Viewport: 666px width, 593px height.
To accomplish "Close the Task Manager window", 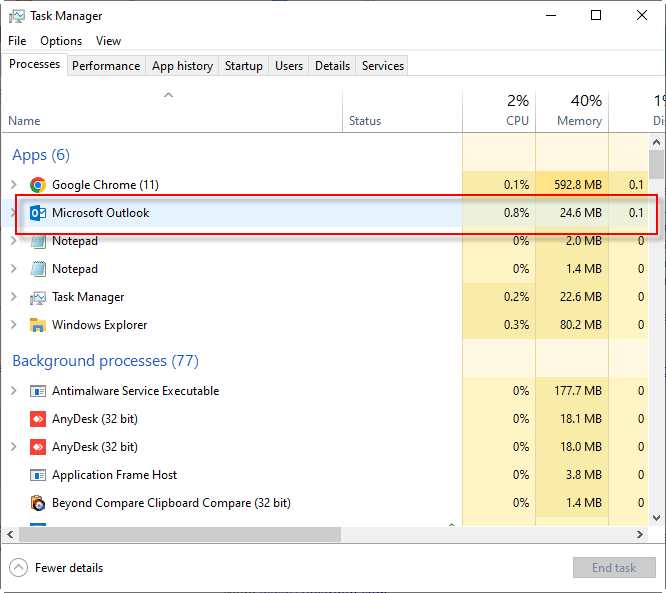I will point(642,16).
